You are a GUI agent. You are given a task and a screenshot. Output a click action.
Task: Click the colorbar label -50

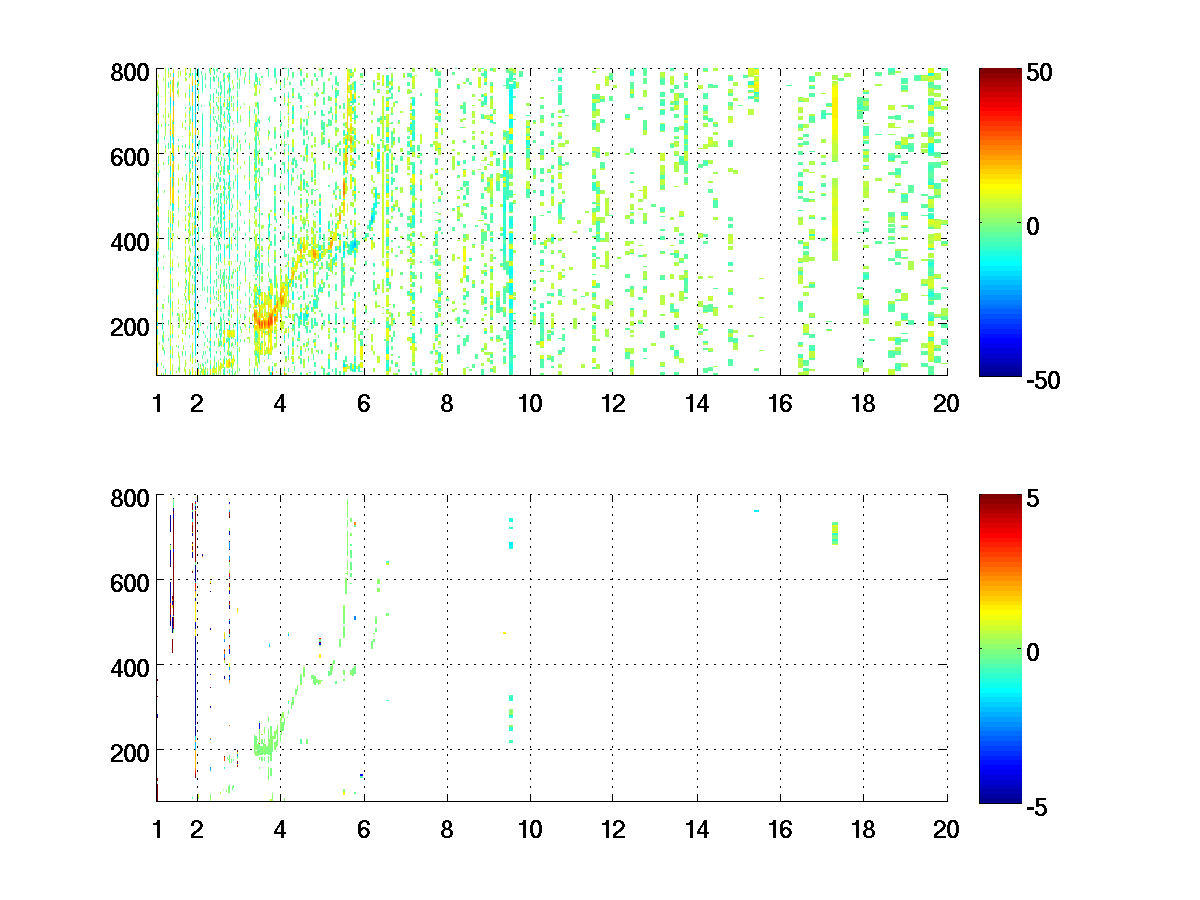coord(1043,380)
